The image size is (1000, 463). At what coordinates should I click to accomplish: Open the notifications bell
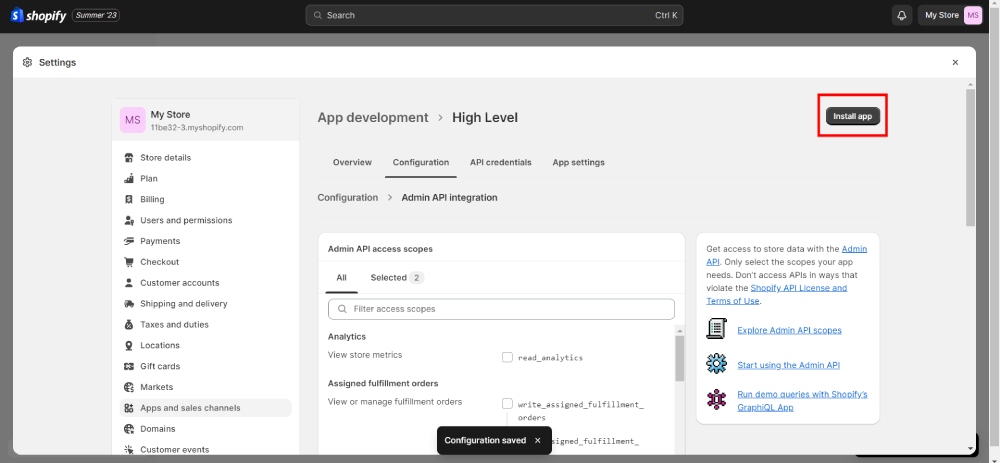point(901,15)
